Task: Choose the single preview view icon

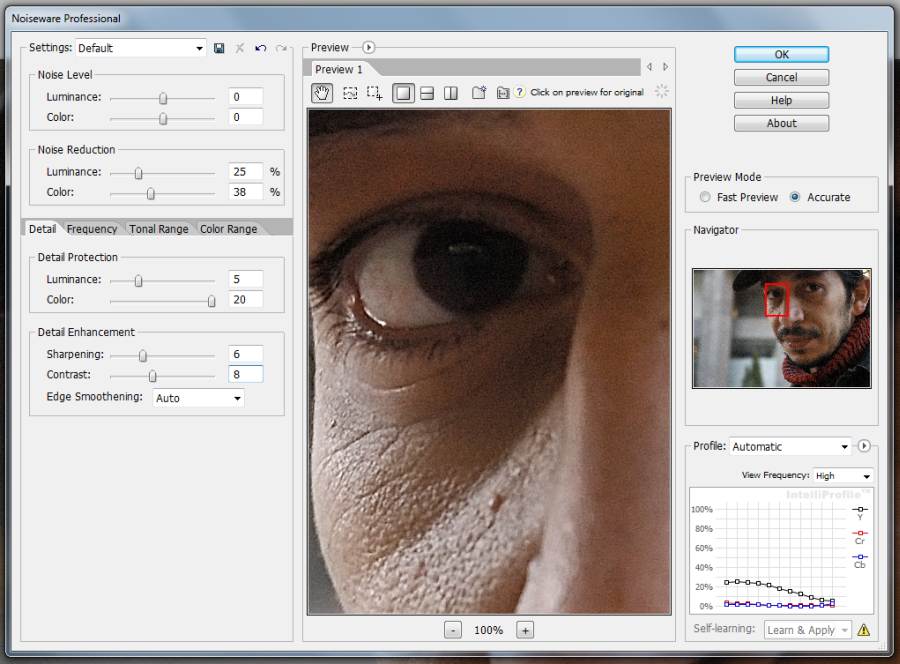Action: 403,93
